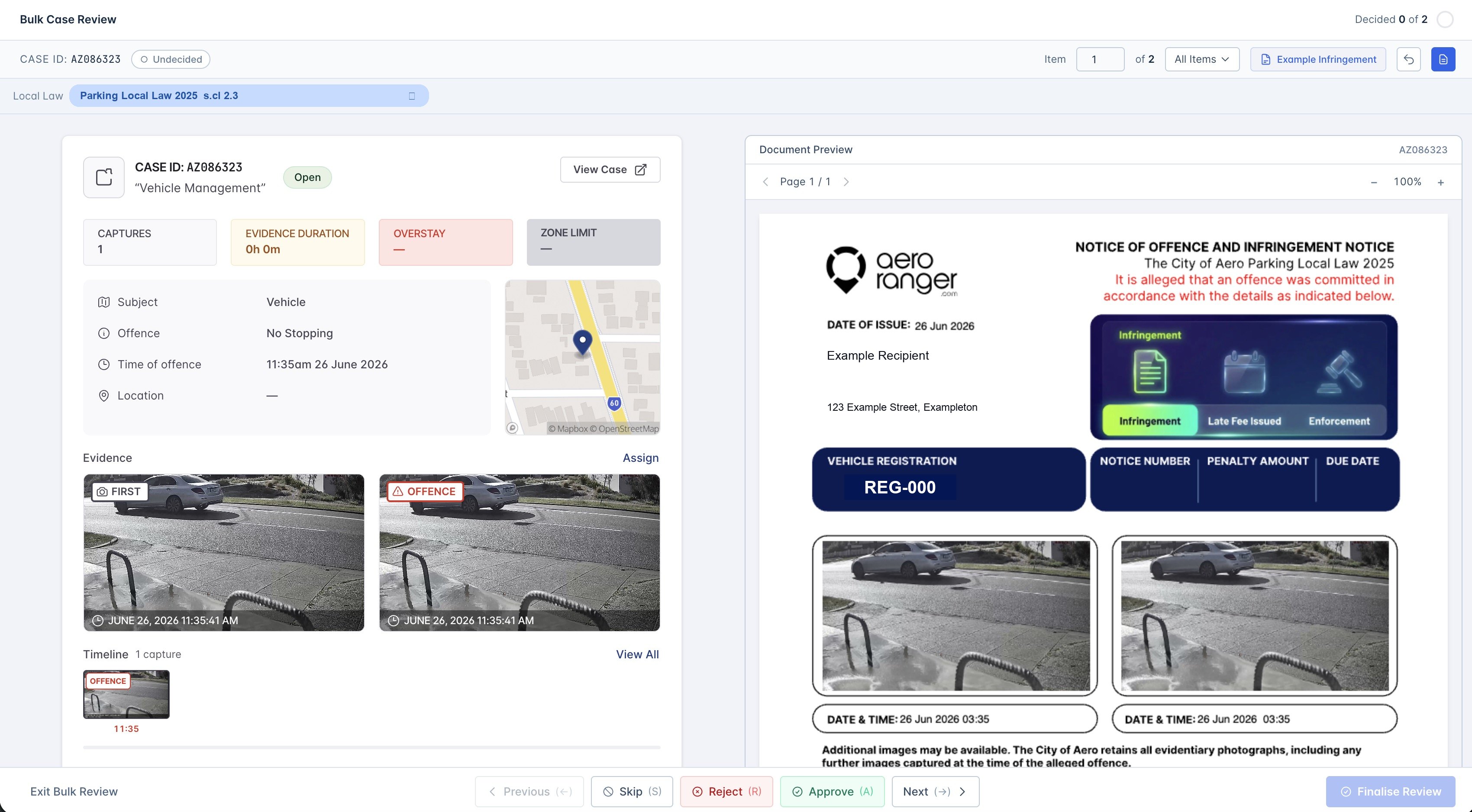Click the Decided progress circle indicator
Viewport: 1472px width, 812px height.
1445,19
